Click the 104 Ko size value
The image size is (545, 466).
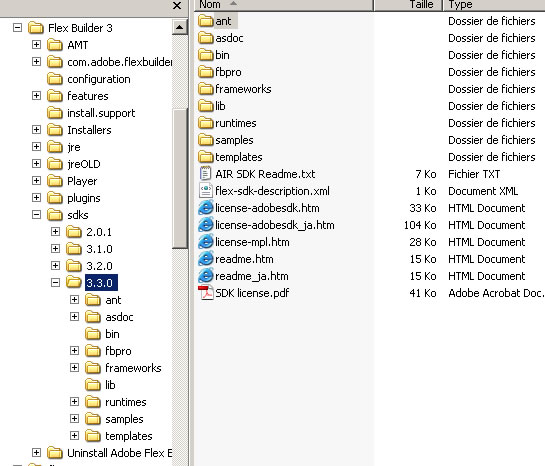pos(420,225)
